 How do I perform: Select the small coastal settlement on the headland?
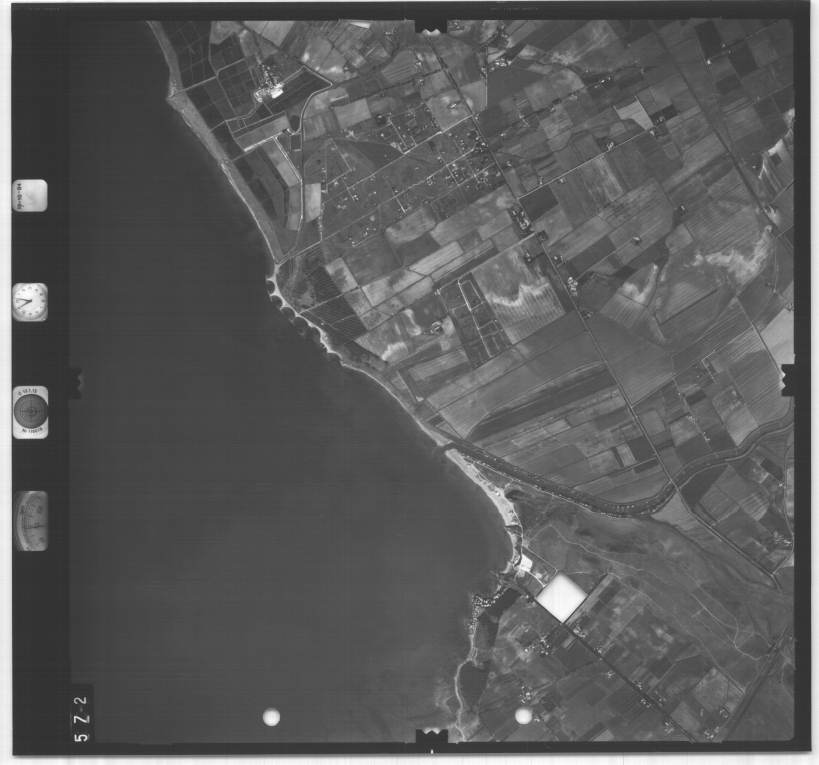click(x=490, y=600)
